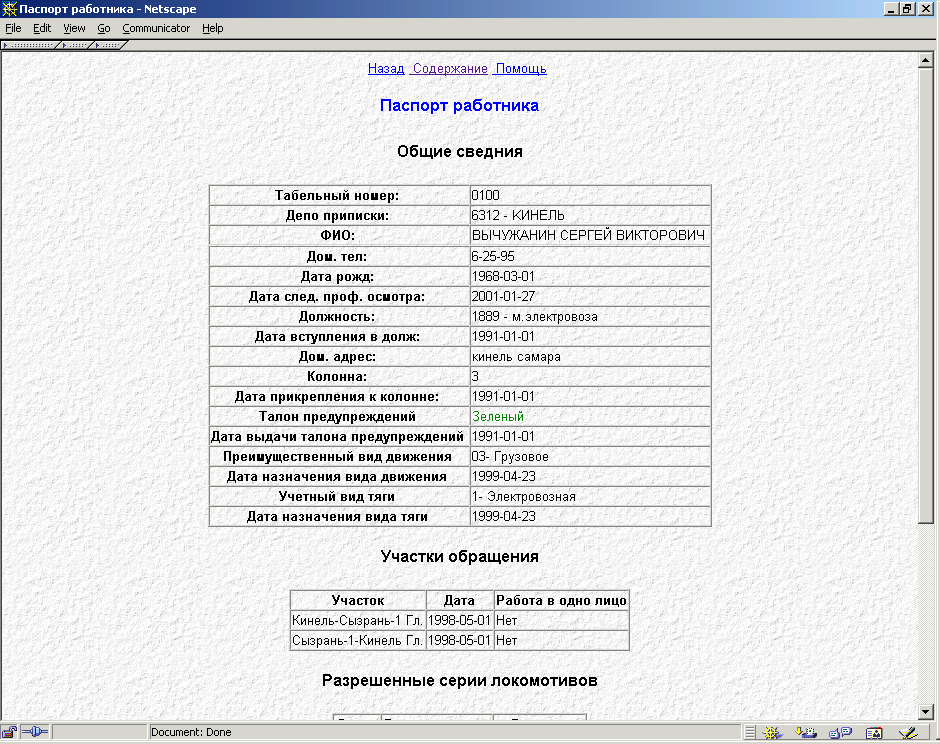This screenshot has width=940, height=744.
Task: Open Newsgroups speech-bubble icon in component bar
Action: click(x=840, y=732)
